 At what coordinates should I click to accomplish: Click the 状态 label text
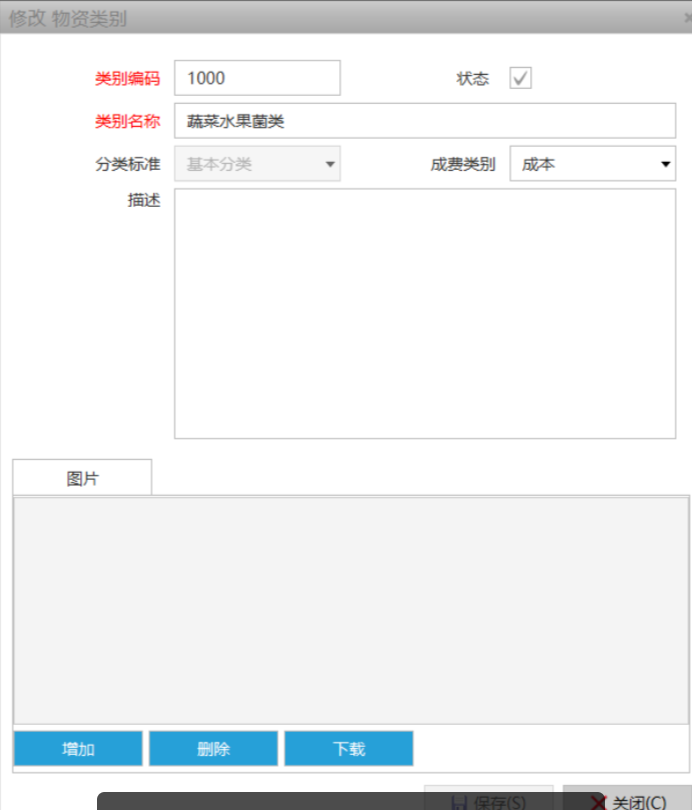coord(473,78)
